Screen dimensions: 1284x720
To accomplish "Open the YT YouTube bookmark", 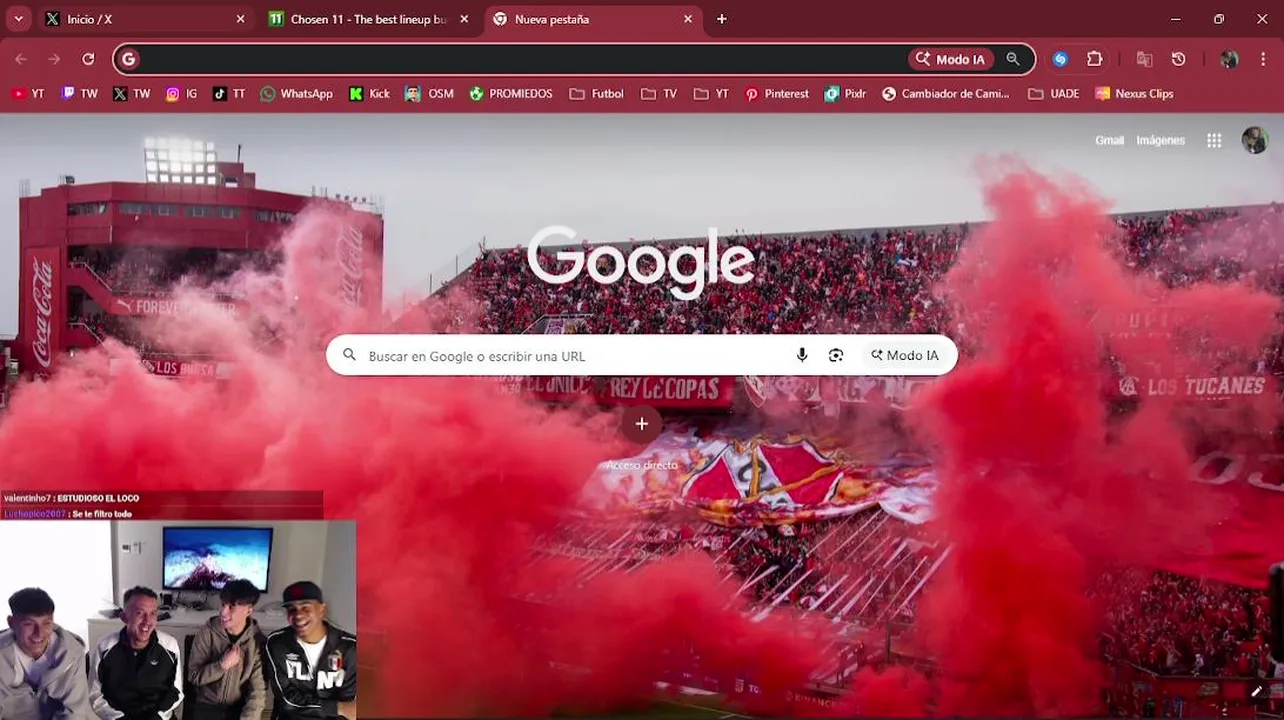I will pyautogui.click(x=28, y=94).
